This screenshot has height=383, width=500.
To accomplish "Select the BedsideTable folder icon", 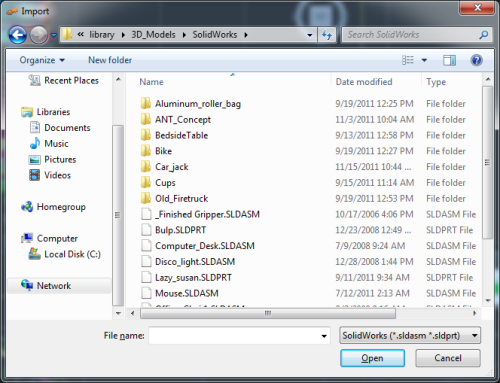I will [x=146, y=135].
